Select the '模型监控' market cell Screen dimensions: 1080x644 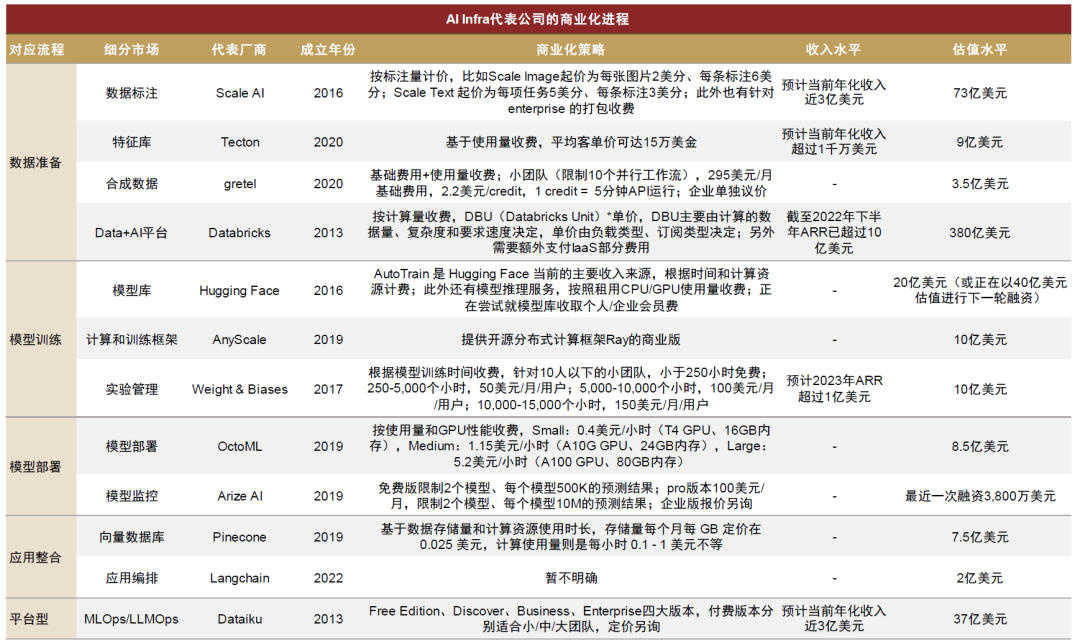pyautogui.click(x=132, y=496)
